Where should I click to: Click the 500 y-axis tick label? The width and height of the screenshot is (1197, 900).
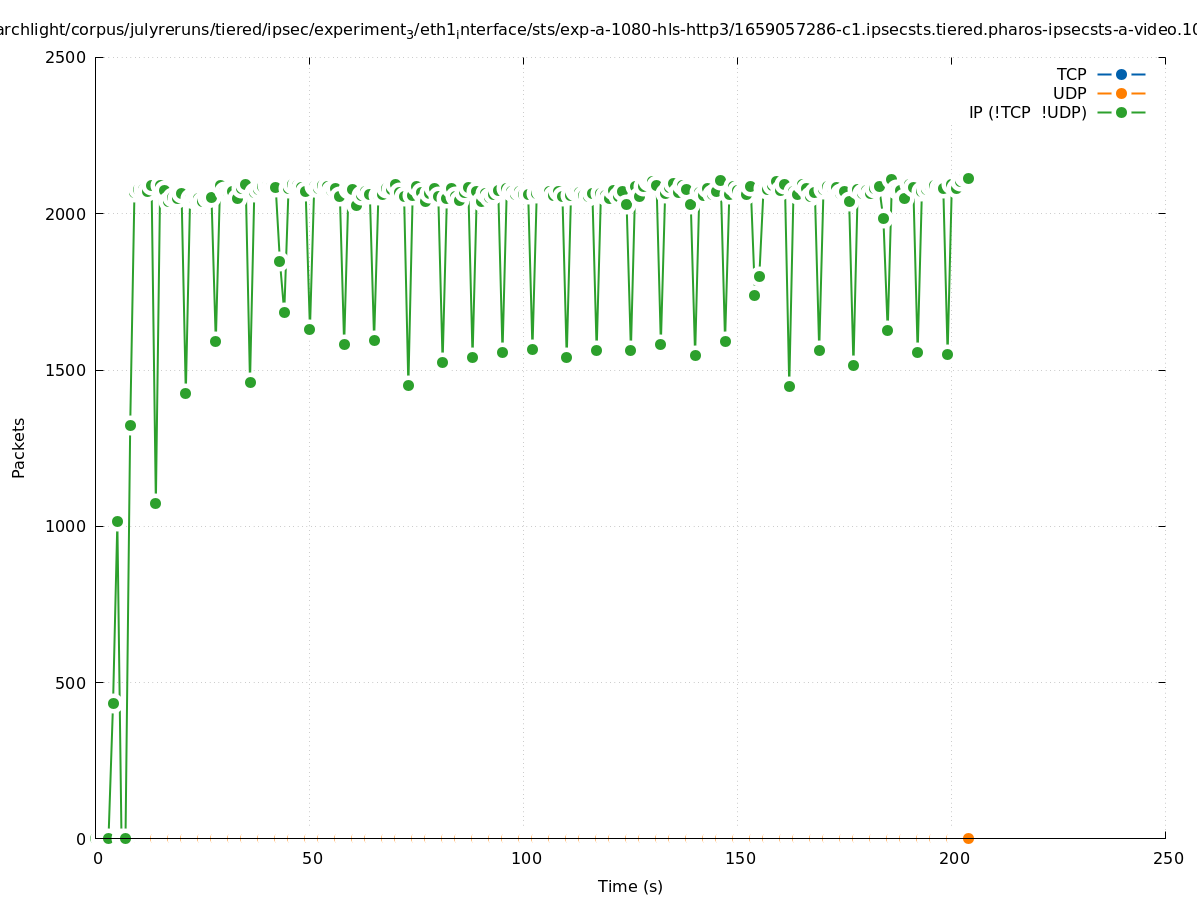[72, 682]
